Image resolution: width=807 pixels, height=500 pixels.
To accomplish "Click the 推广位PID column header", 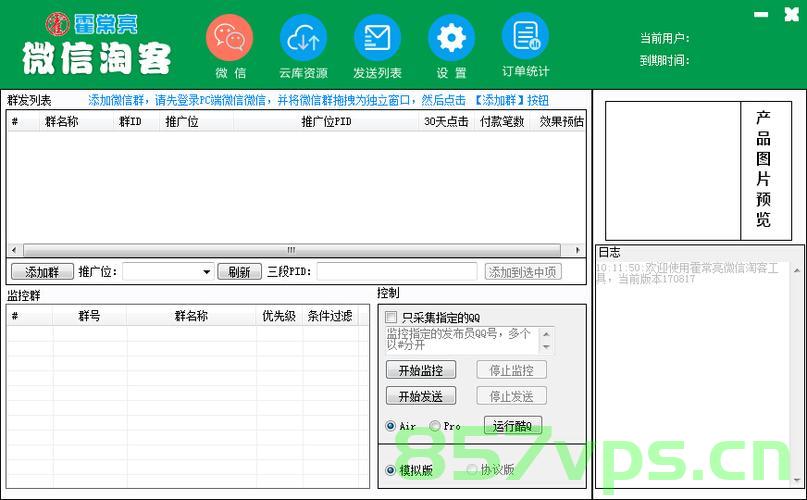I will tap(326, 122).
